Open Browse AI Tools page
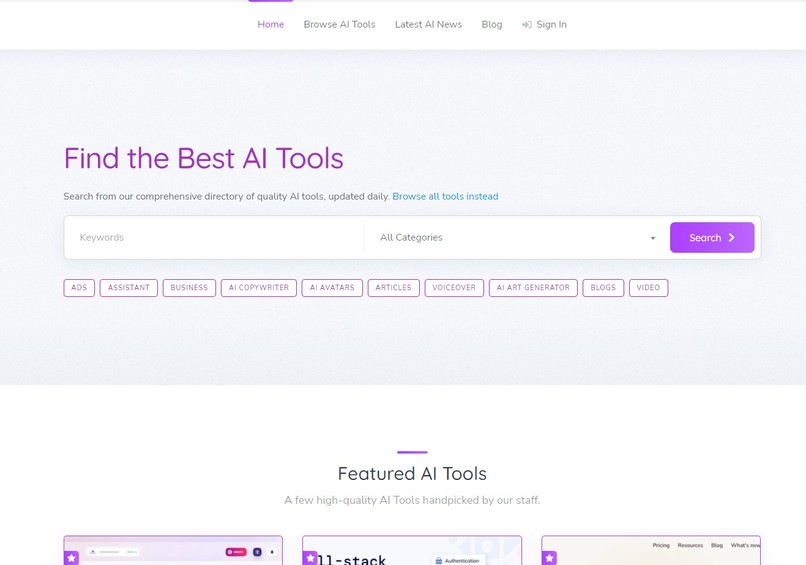This screenshot has width=806, height=565. point(339,24)
